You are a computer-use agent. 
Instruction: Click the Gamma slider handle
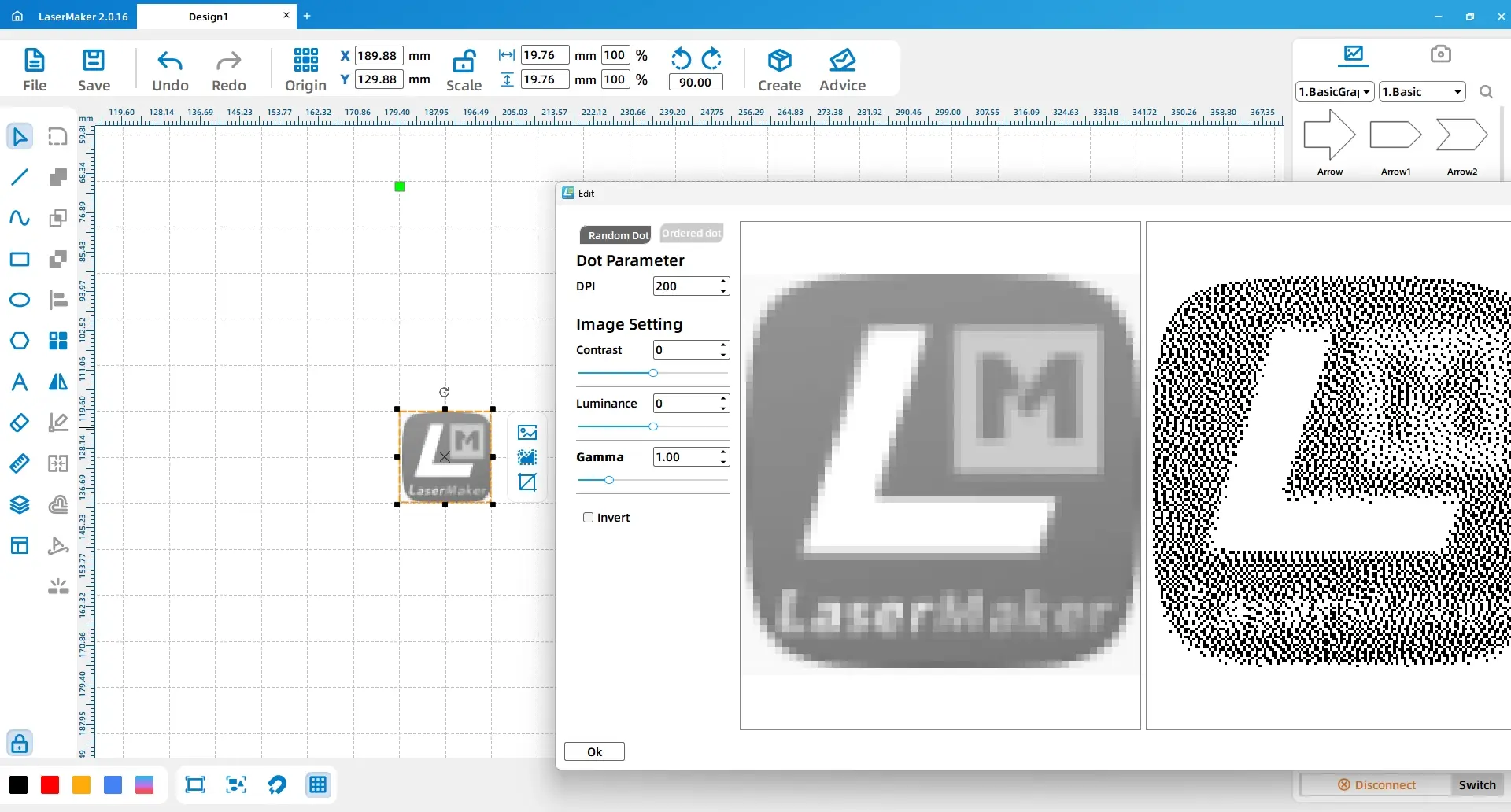click(x=608, y=480)
